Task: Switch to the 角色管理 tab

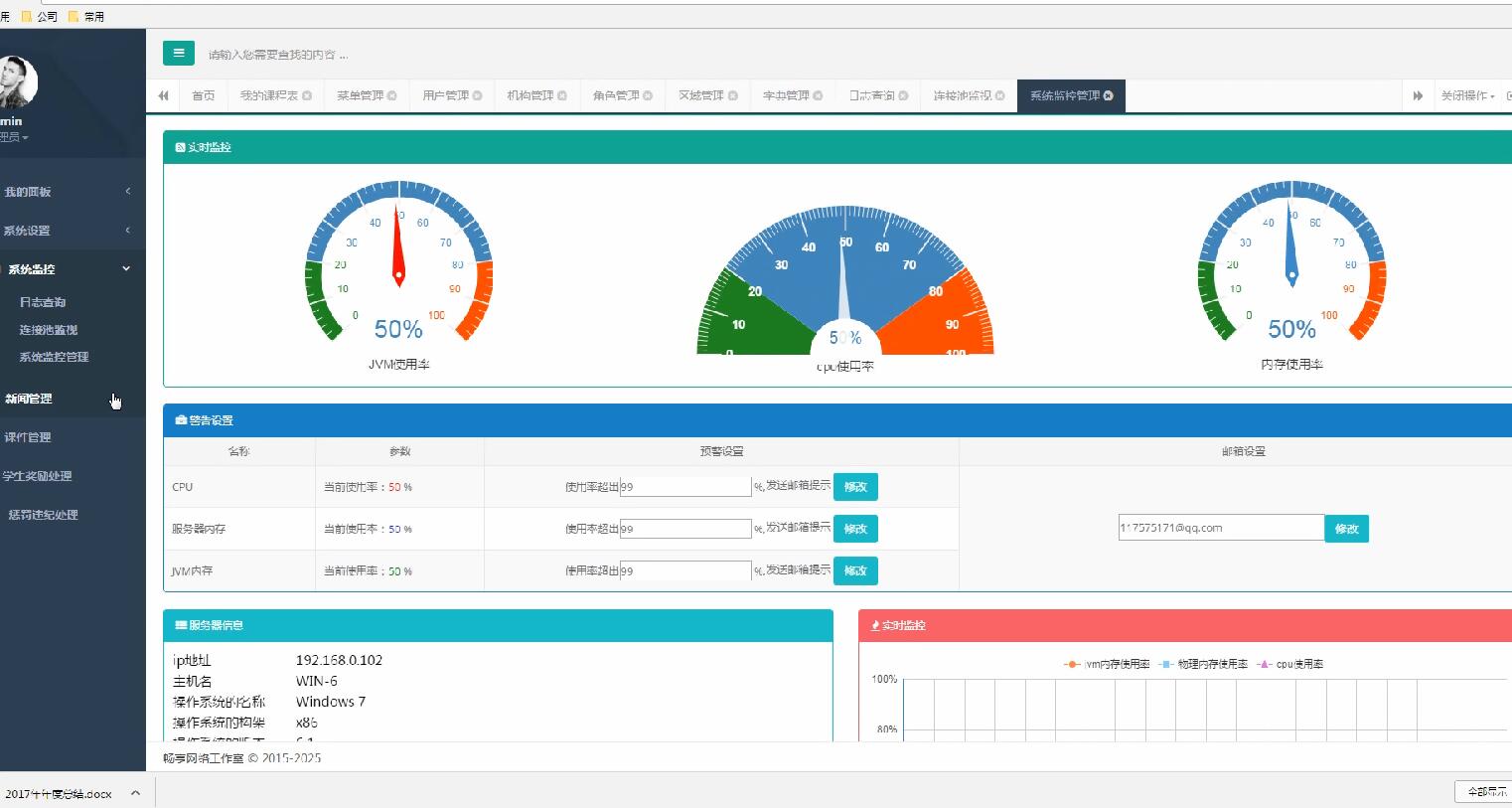Action: [x=615, y=95]
